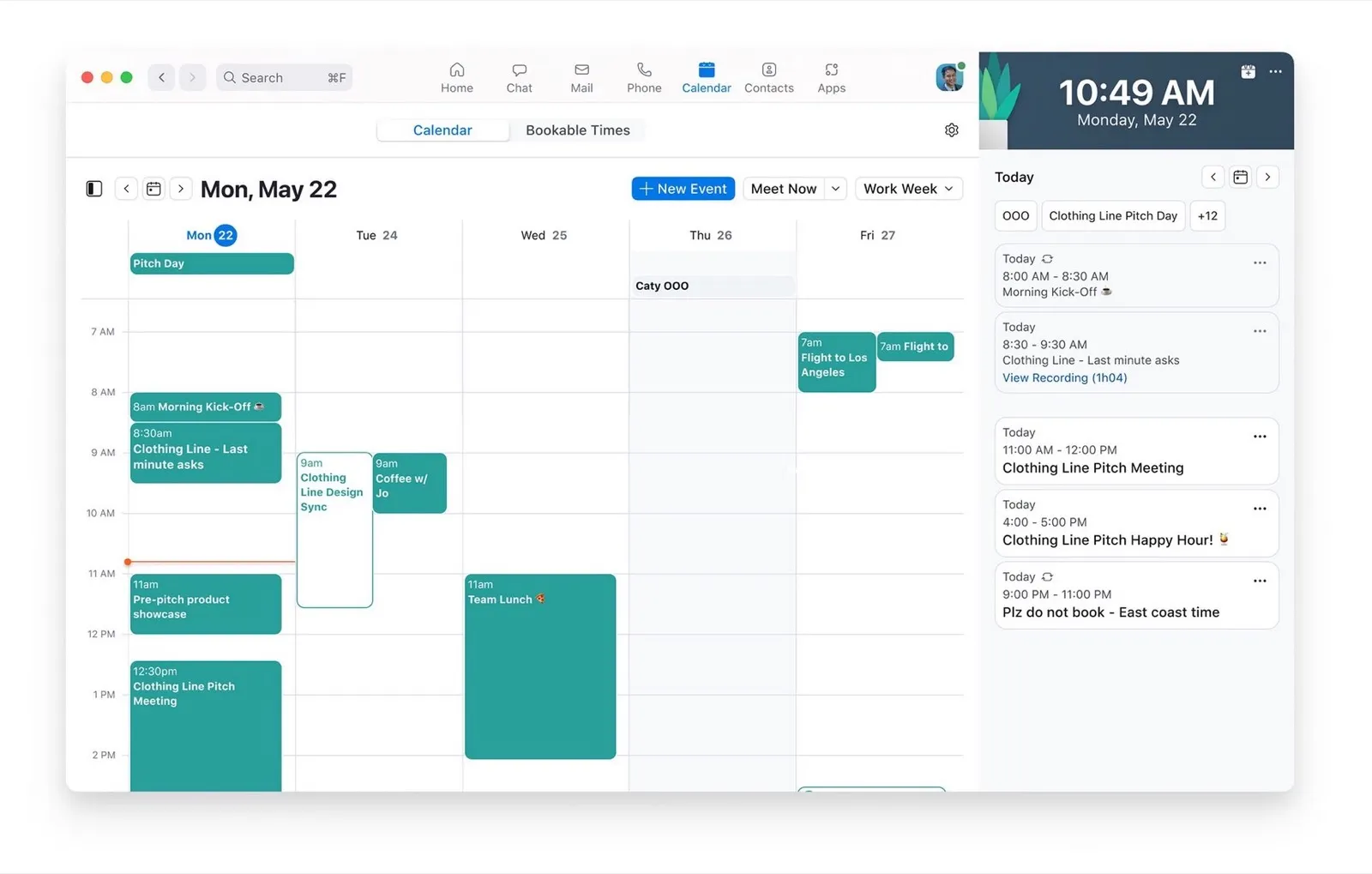Create a New Event
This screenshot has width=1372, height=874.
[x=683, y=188]
